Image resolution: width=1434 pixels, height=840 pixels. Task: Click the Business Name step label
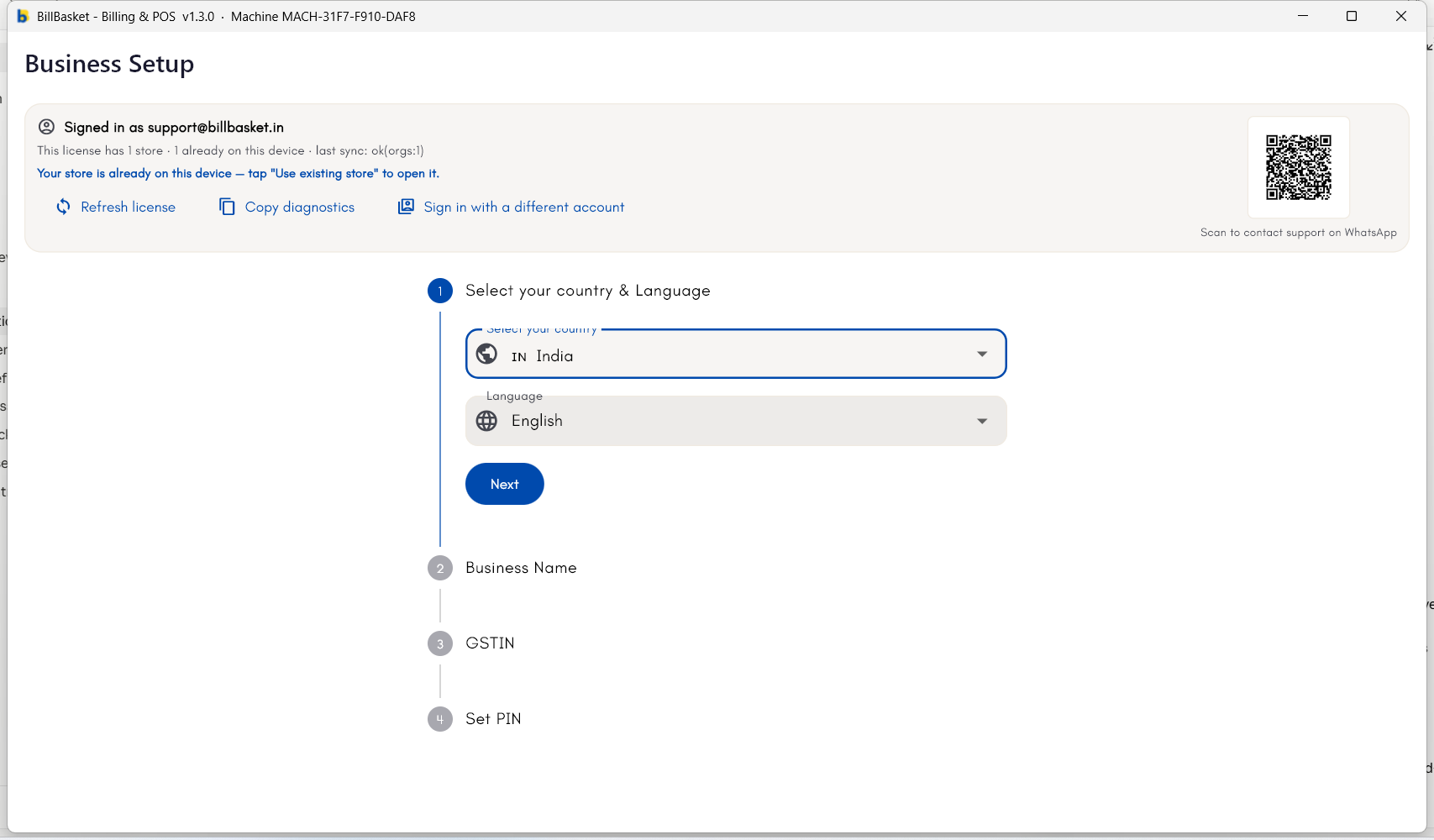521,568
